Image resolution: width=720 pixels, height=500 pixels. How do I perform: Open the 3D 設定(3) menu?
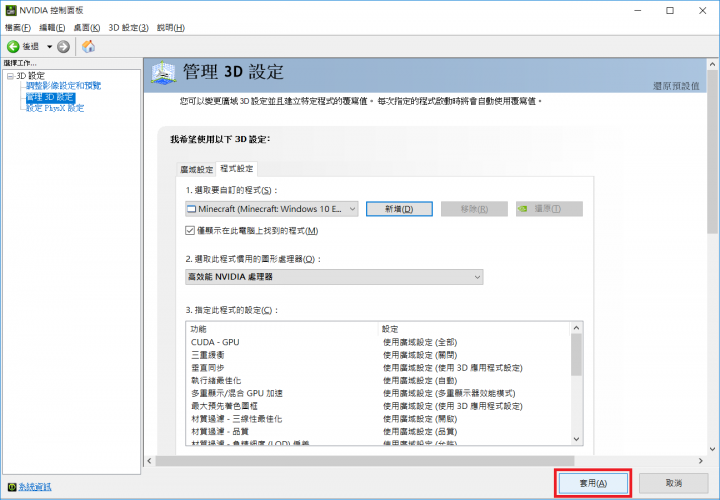point(129,28)
